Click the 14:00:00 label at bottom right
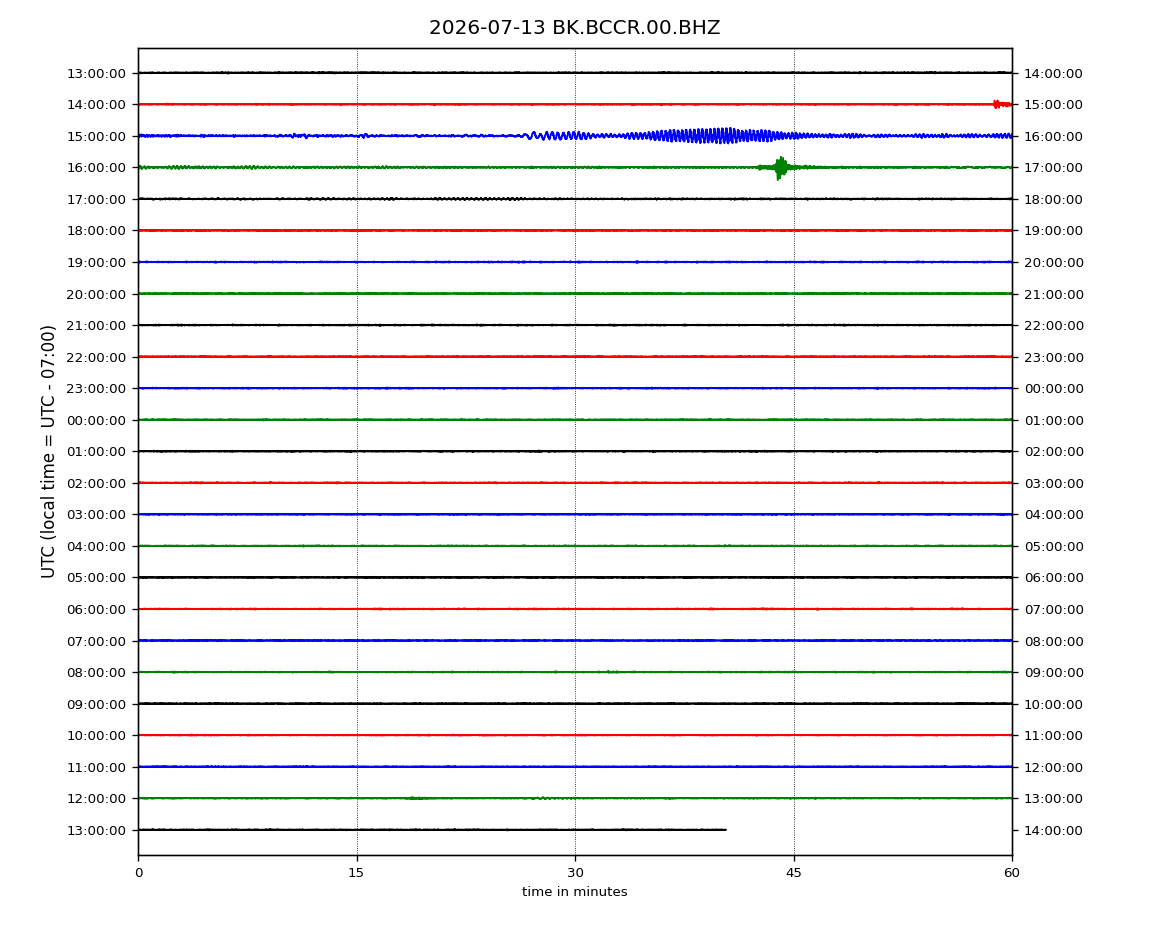This screenshot has height=950, width=1150. pos(1053,830)
